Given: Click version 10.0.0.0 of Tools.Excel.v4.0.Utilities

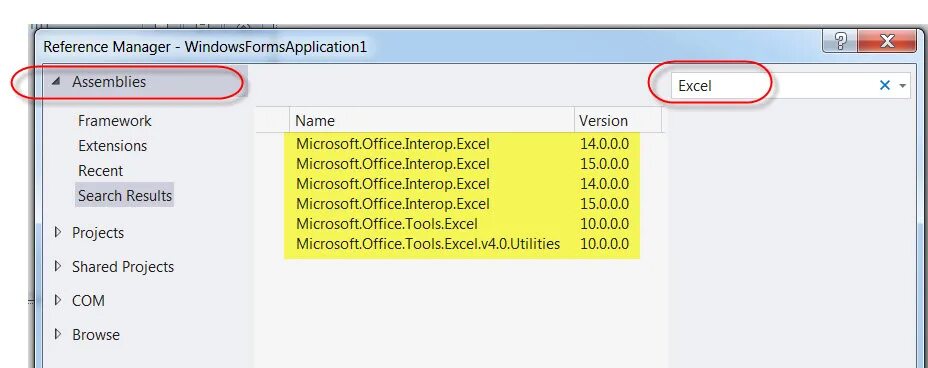Looking at the screenshot, I should (x=604, y=244).
